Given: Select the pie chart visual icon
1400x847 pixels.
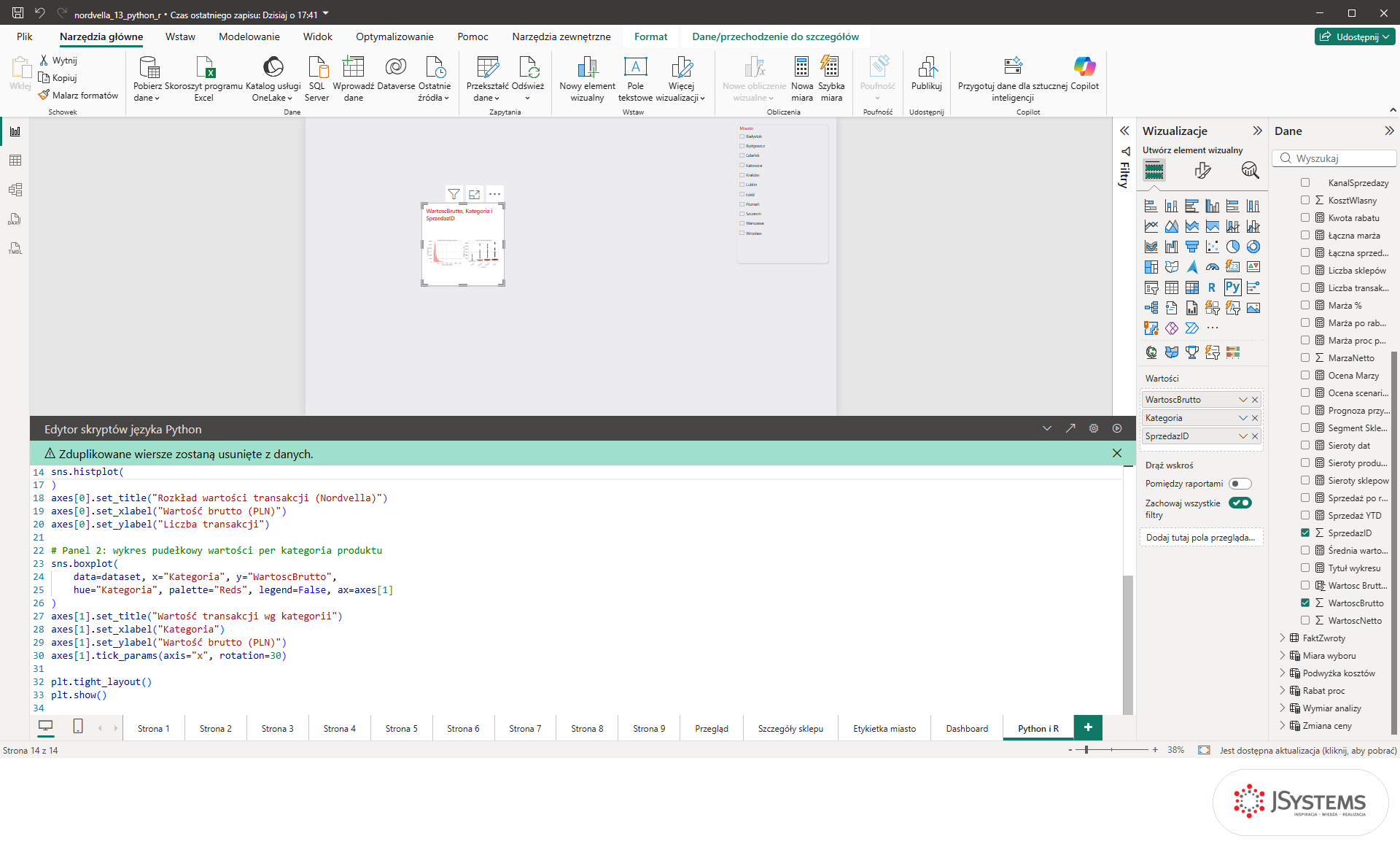Looking at the screenshot, I should pos(1232,247).
